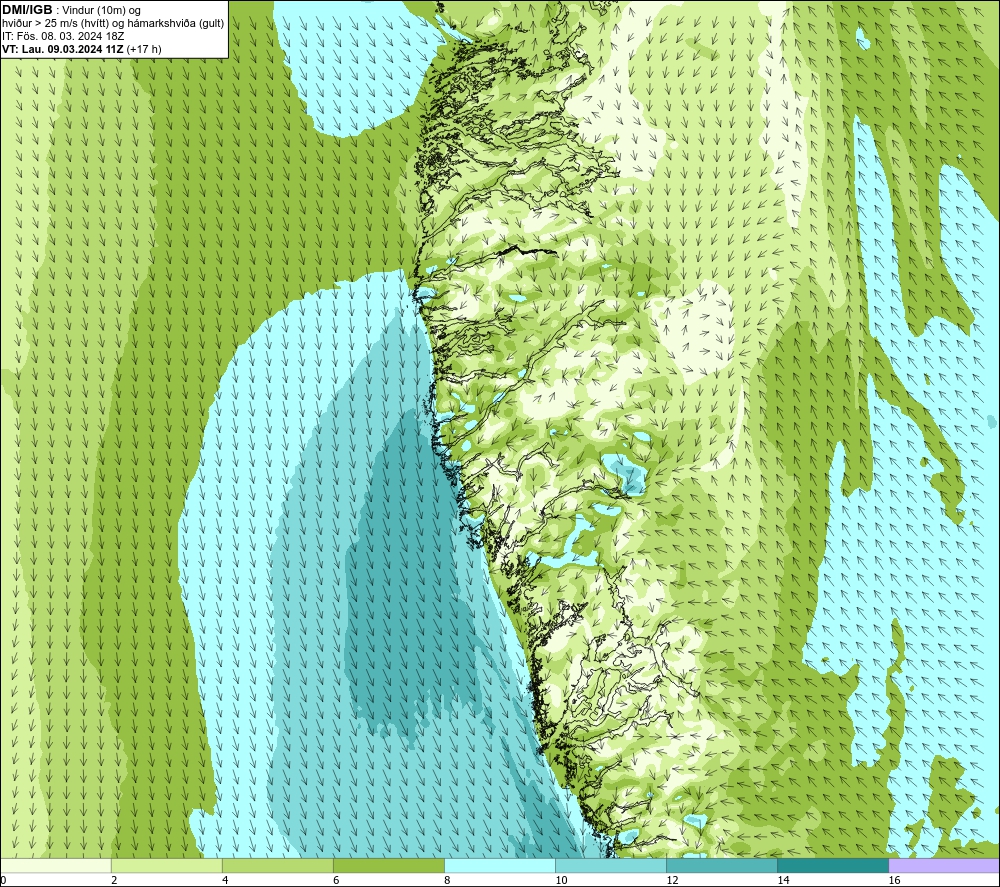Click the 'IT: Fös. 08. 03. 2024 18Z' line
Viewport: 1000px width, 887px height.
[63, 36]
